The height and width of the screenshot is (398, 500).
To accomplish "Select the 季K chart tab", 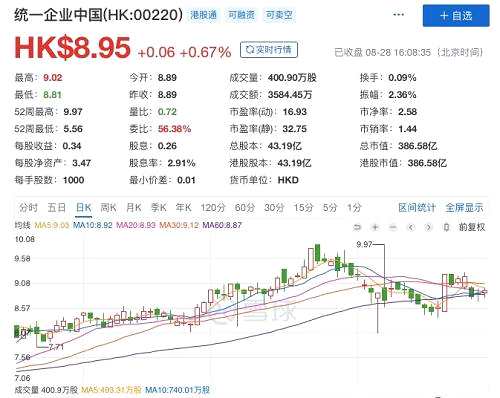I will [158, 208].
